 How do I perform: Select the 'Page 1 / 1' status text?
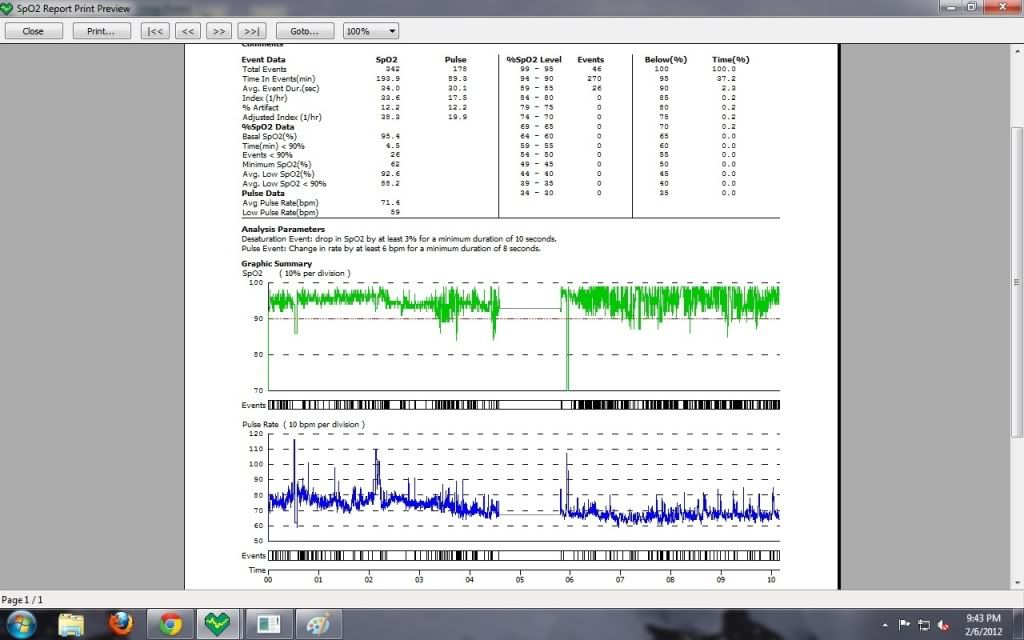point(22,600)
